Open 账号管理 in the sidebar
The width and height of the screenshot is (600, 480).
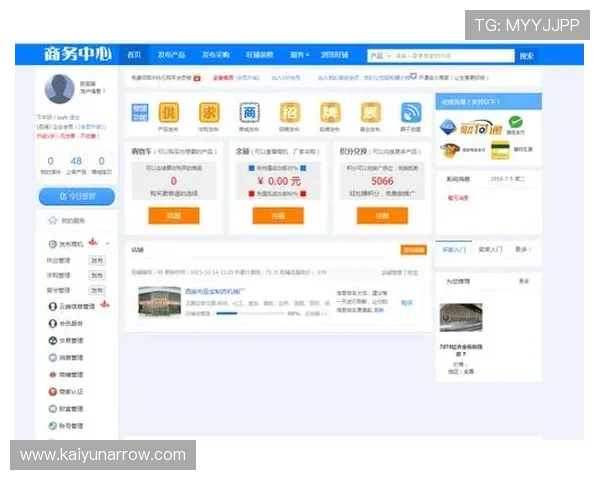point(66,426)
